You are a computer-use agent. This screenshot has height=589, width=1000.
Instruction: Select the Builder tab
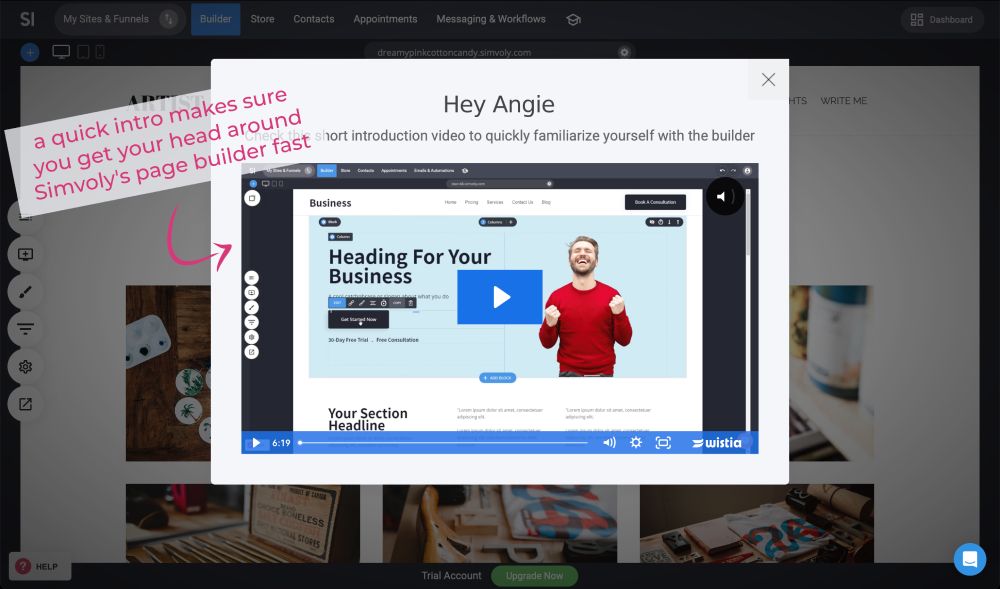[216, 19]
